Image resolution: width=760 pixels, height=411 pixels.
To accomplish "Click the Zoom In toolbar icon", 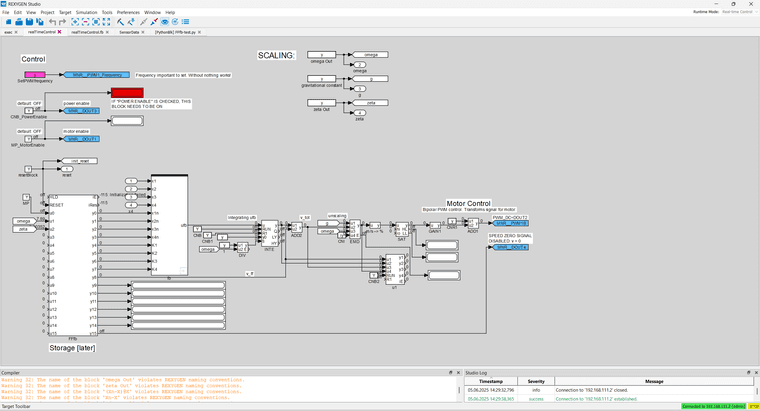I will point(75,22).
